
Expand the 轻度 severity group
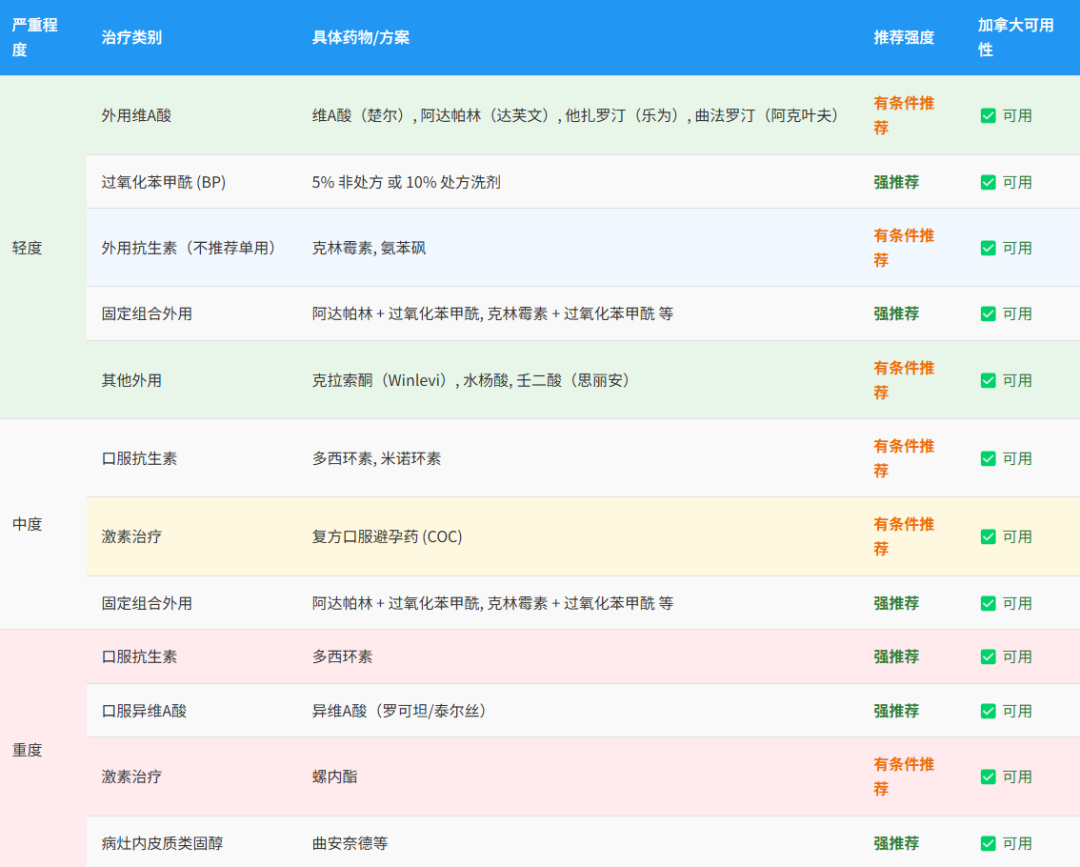(28, 248)
